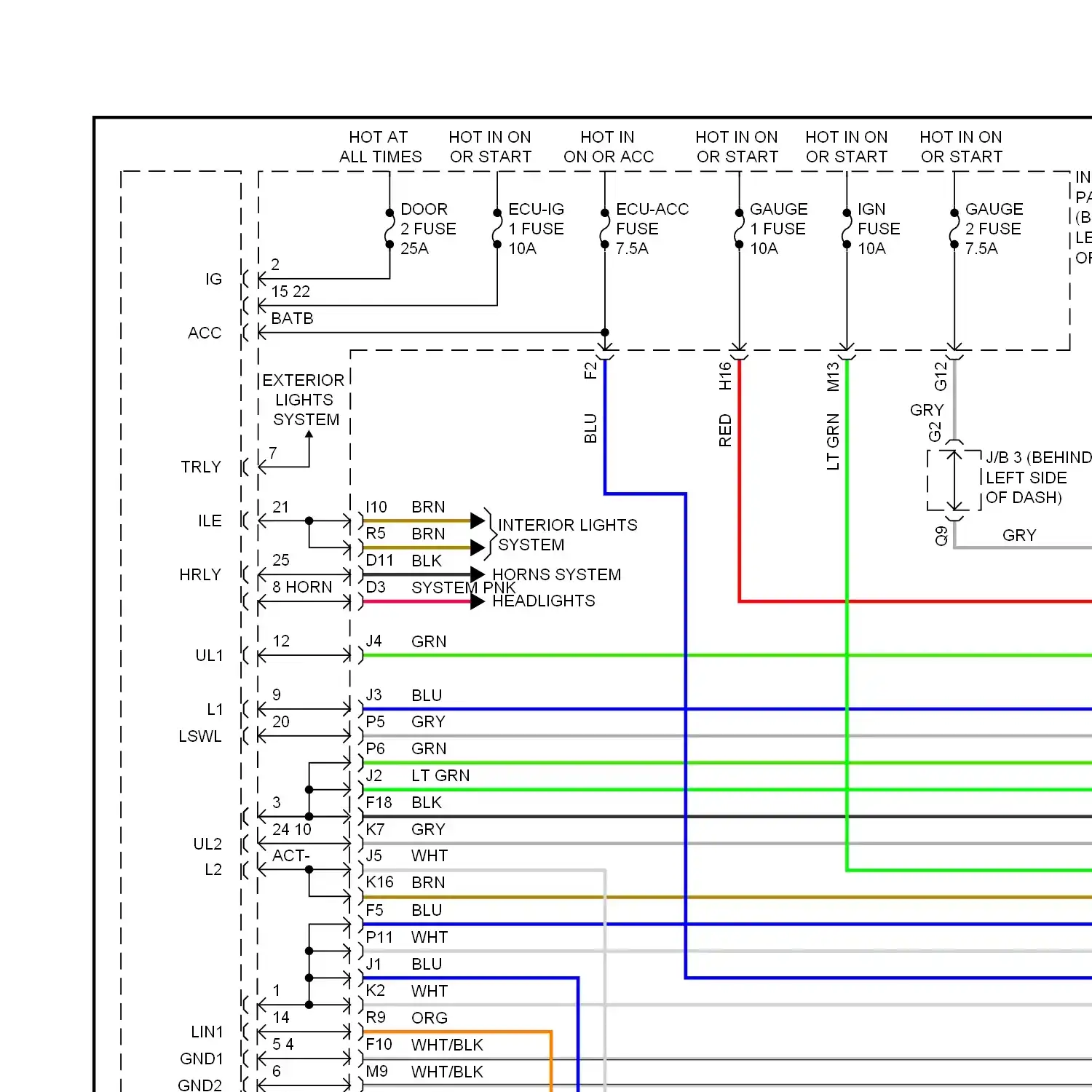1092x1092 pixels.
Task: Click the TRLY terminal label
Action: pyautogui.click(x=201, y=467)
